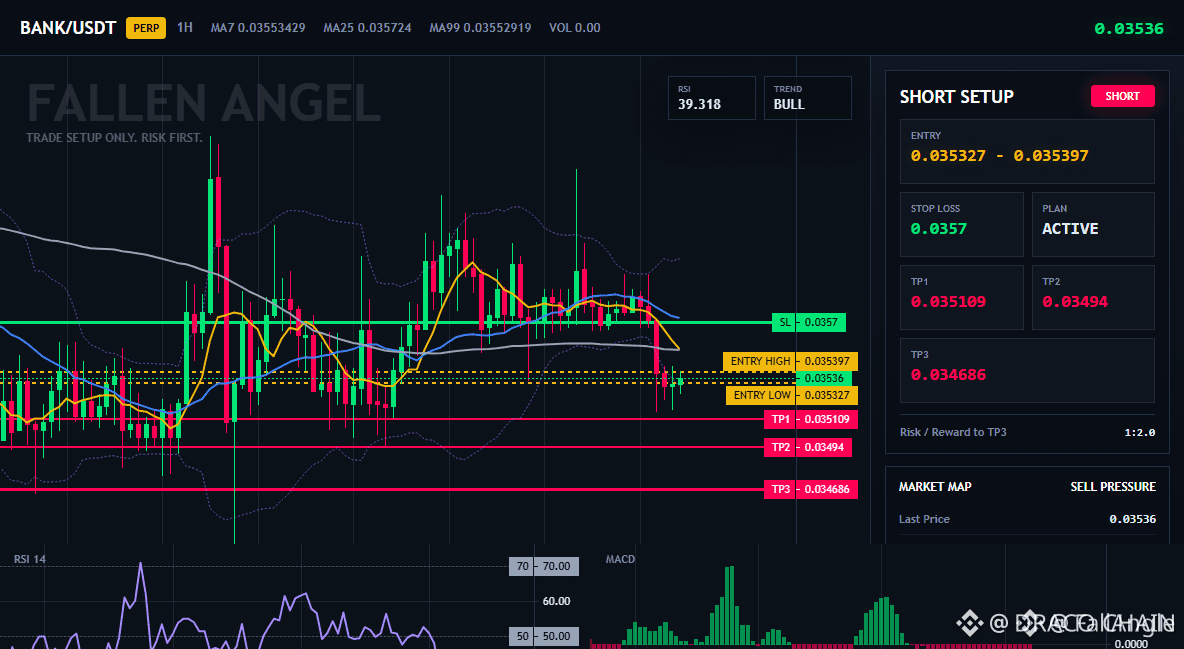
Task: Click the TP1 0.035109 card
Action: pyautogui.click(x=961, y=297)
